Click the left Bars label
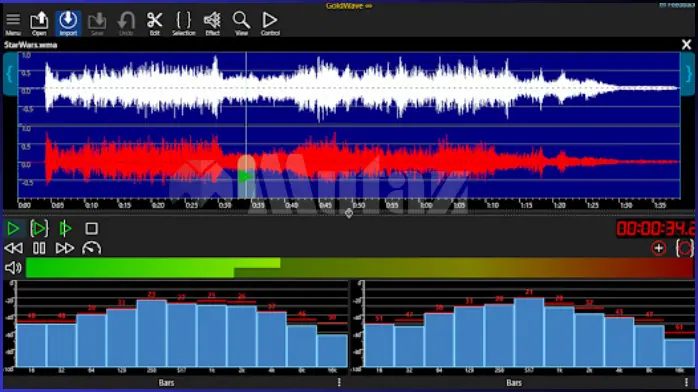 [166, 383]
